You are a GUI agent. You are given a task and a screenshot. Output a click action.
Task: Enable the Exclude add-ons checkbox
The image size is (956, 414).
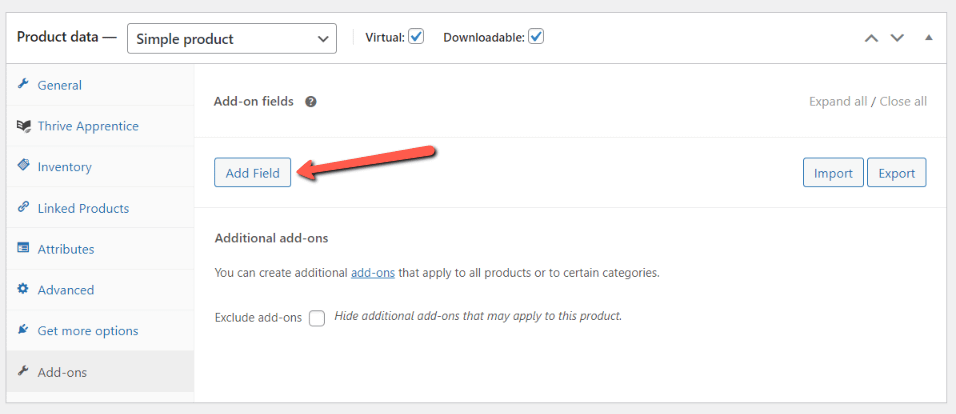click(317, 318)
